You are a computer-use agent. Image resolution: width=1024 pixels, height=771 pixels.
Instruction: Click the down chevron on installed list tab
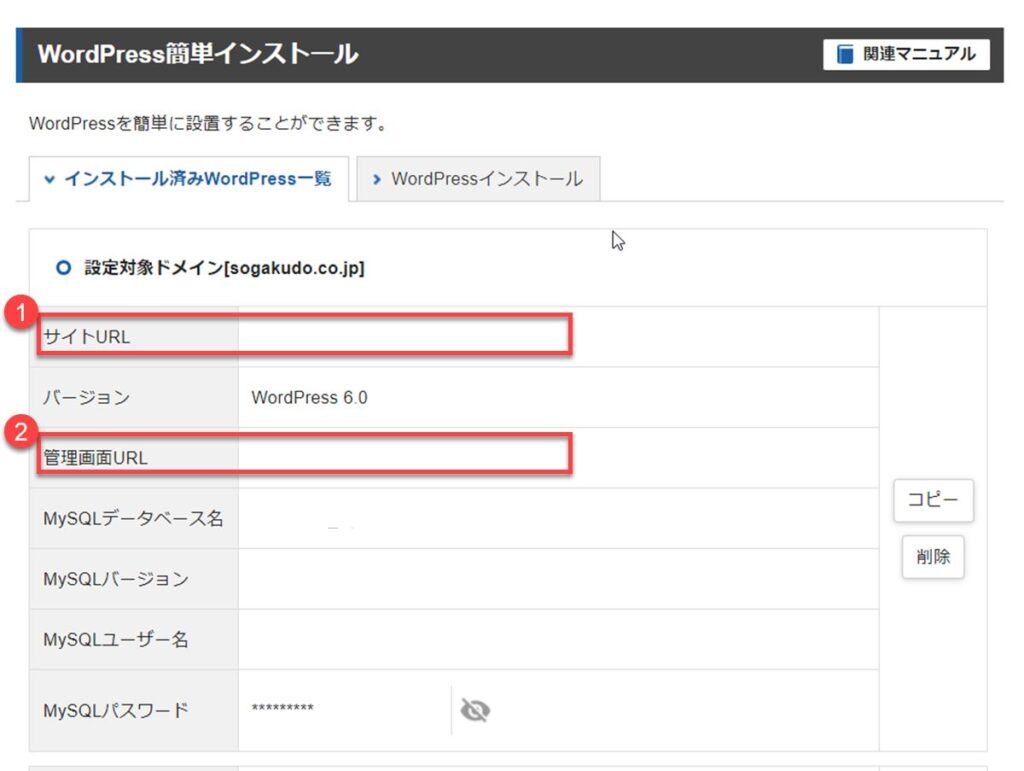click(x=49, y=179)
